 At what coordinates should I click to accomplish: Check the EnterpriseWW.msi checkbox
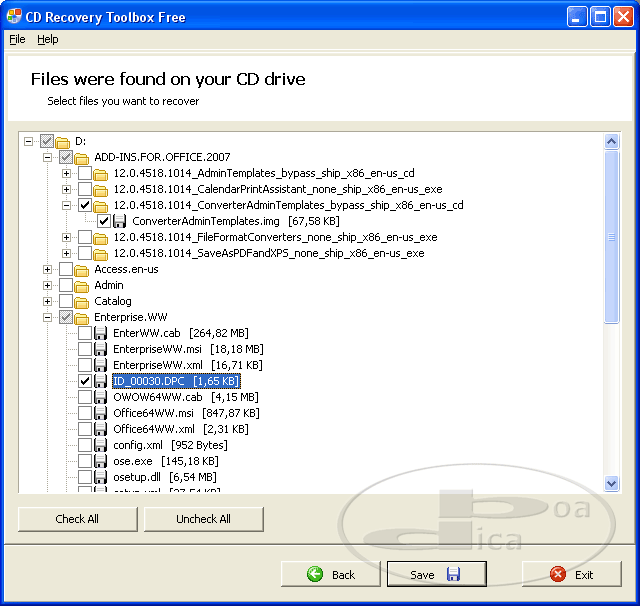point(85,349)
